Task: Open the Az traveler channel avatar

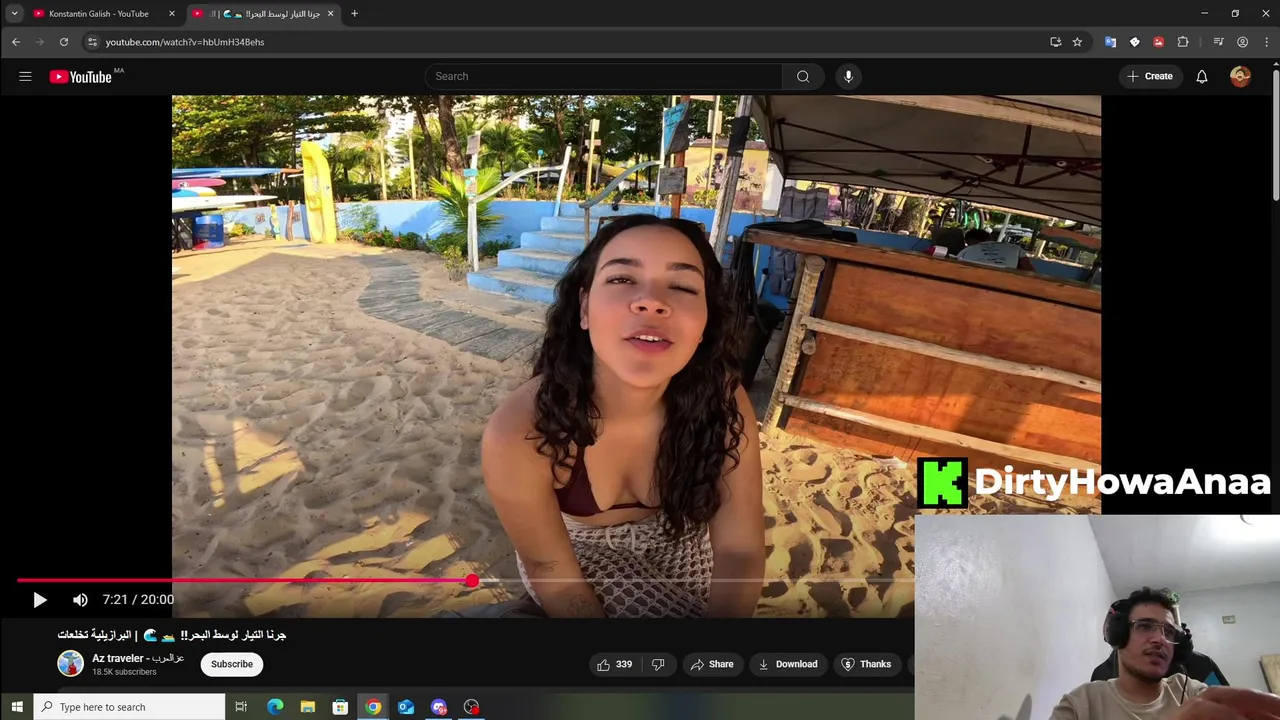Action: tap(70, 663)
